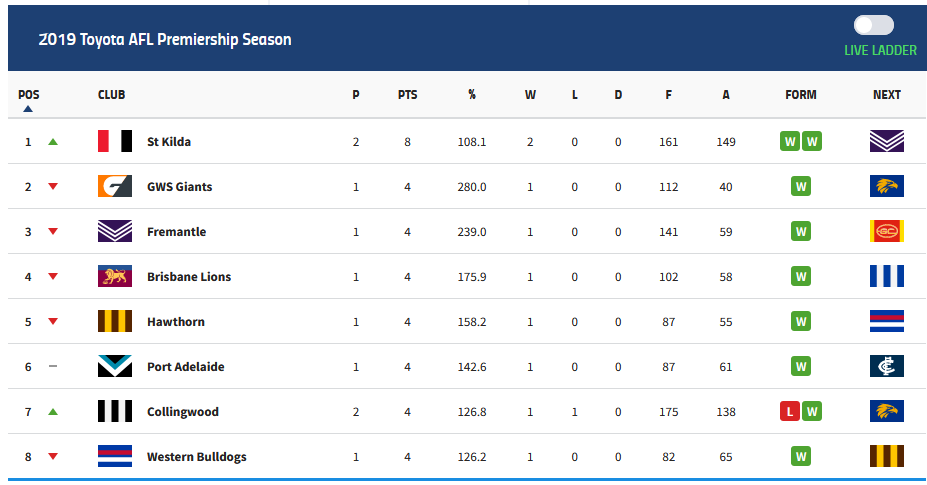The height and width of the screenshot is (485, 927).
Task: Click the Hawthorn club logo
Action: click(115, 322)
